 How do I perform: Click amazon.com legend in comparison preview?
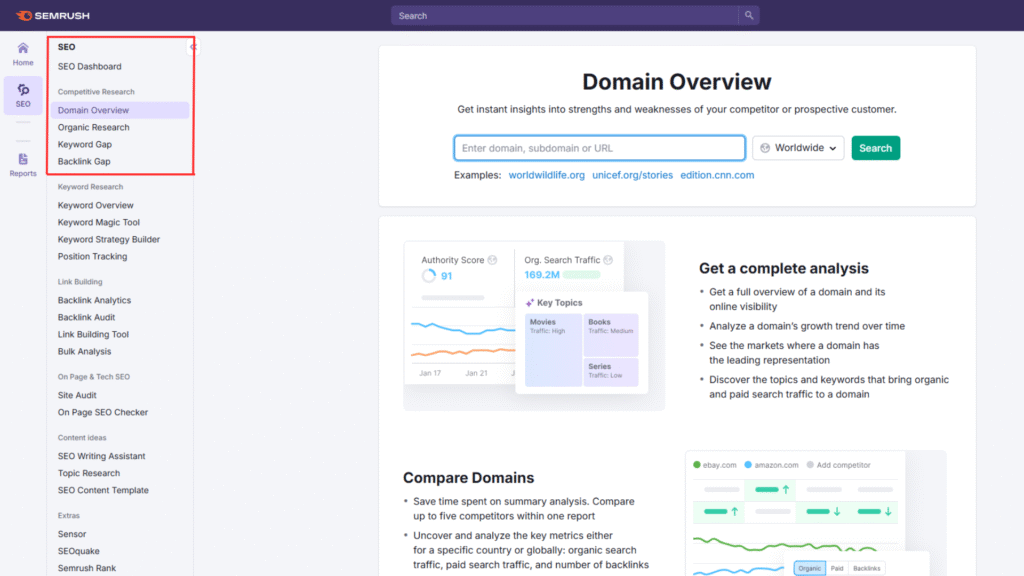771,465
